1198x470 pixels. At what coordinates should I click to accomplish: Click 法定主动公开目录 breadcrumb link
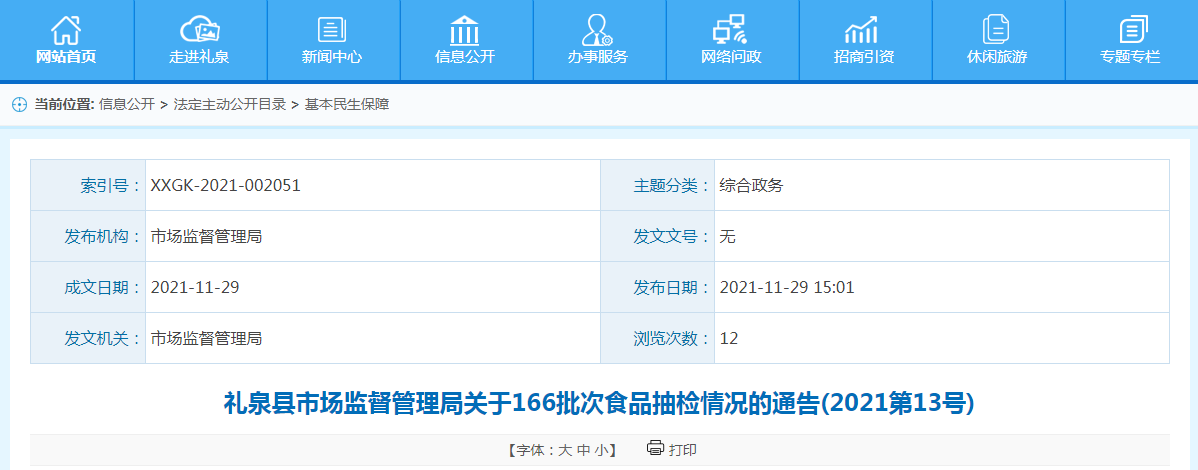coord(230,105)
